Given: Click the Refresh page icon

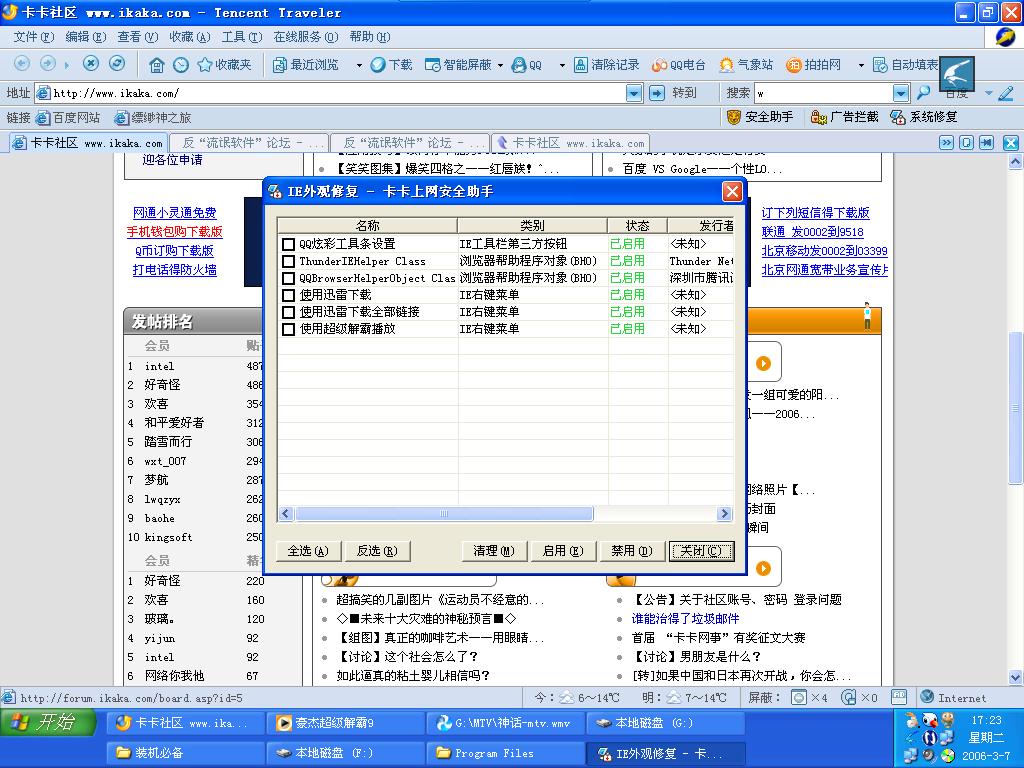Looking at the screenshot, I should 117,63.
